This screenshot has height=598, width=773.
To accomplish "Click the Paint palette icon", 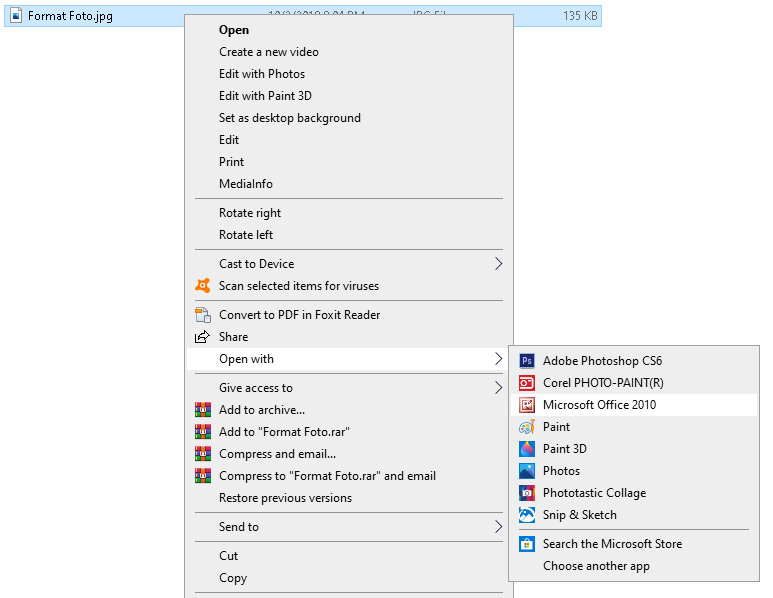I will coord(527,427).
